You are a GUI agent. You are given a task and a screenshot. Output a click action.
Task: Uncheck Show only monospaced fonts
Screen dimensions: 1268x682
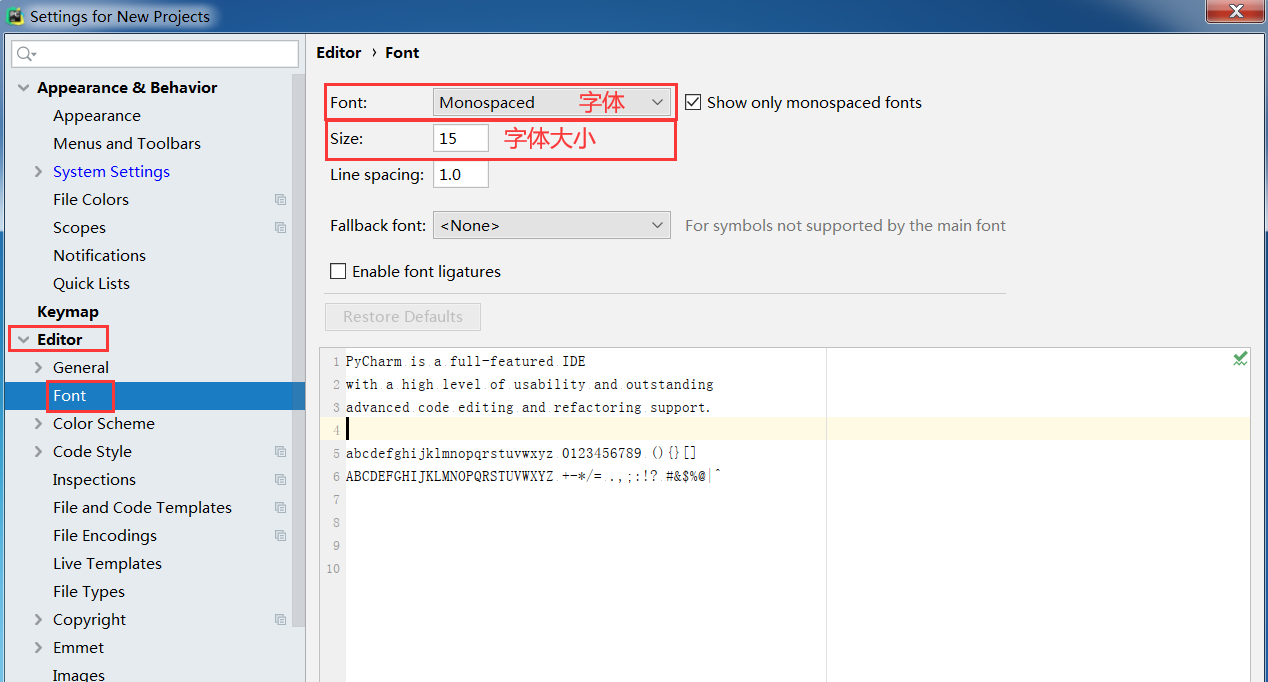(693, 102)
